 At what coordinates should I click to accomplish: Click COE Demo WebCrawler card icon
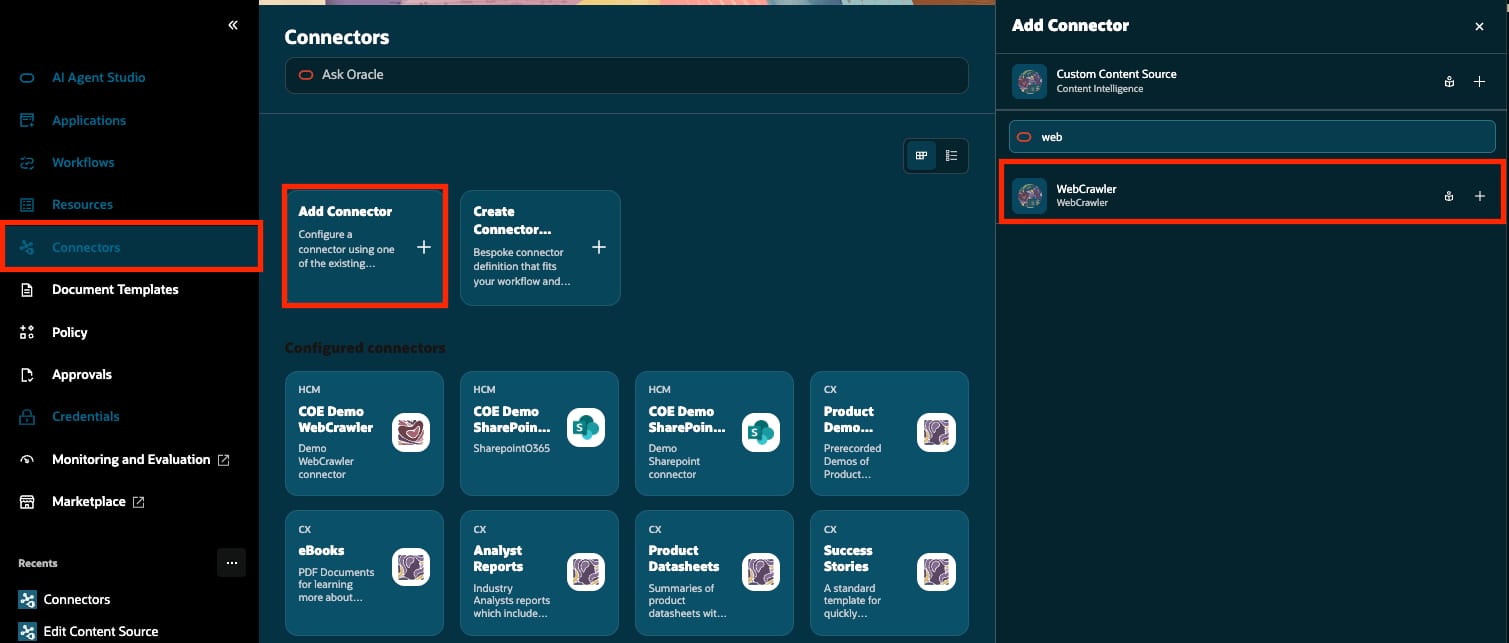click(411, 432)
